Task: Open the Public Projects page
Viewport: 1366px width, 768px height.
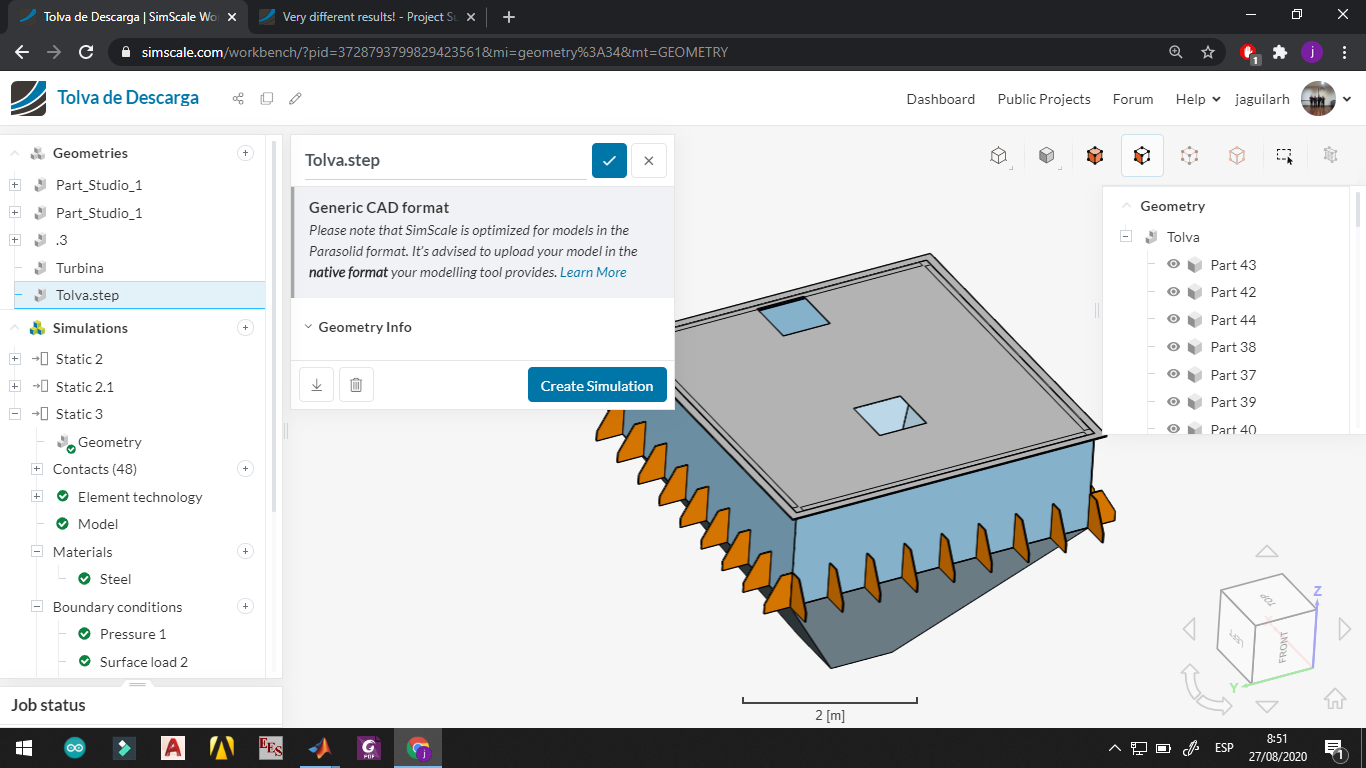Action: (1044, 99)
